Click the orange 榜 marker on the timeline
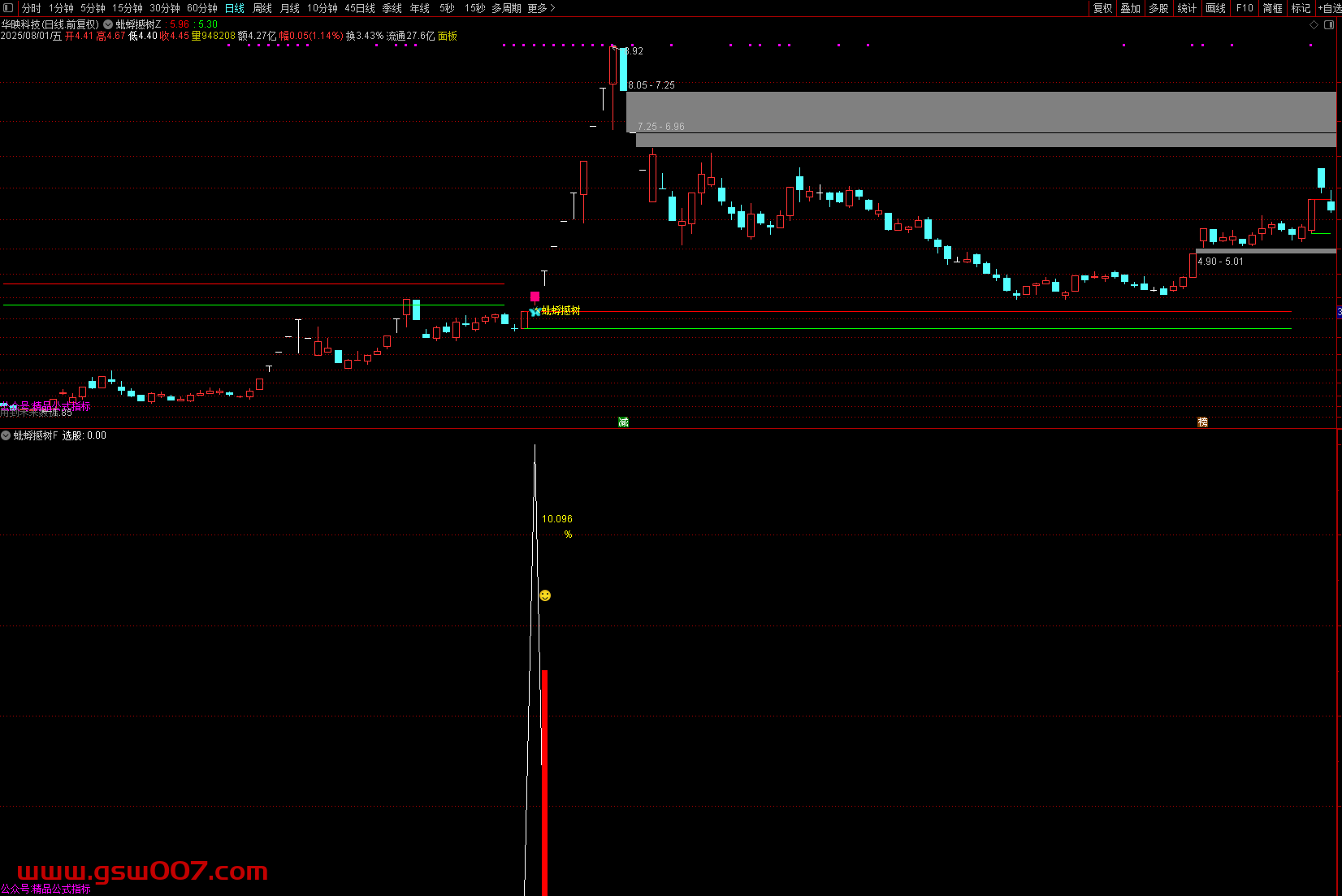Viewport: 1342px width, 896px height. [1202, 422]
